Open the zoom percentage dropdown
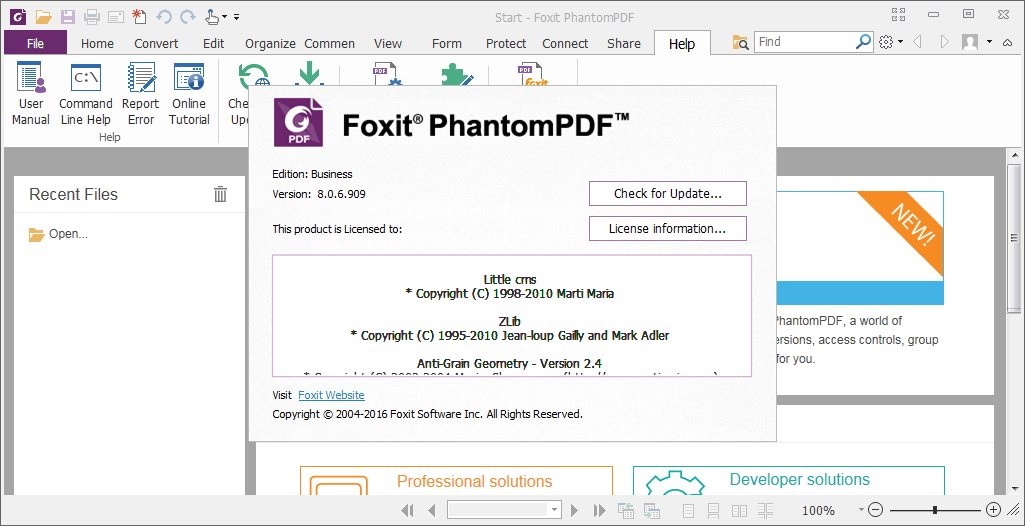 (x=861, y=509)
